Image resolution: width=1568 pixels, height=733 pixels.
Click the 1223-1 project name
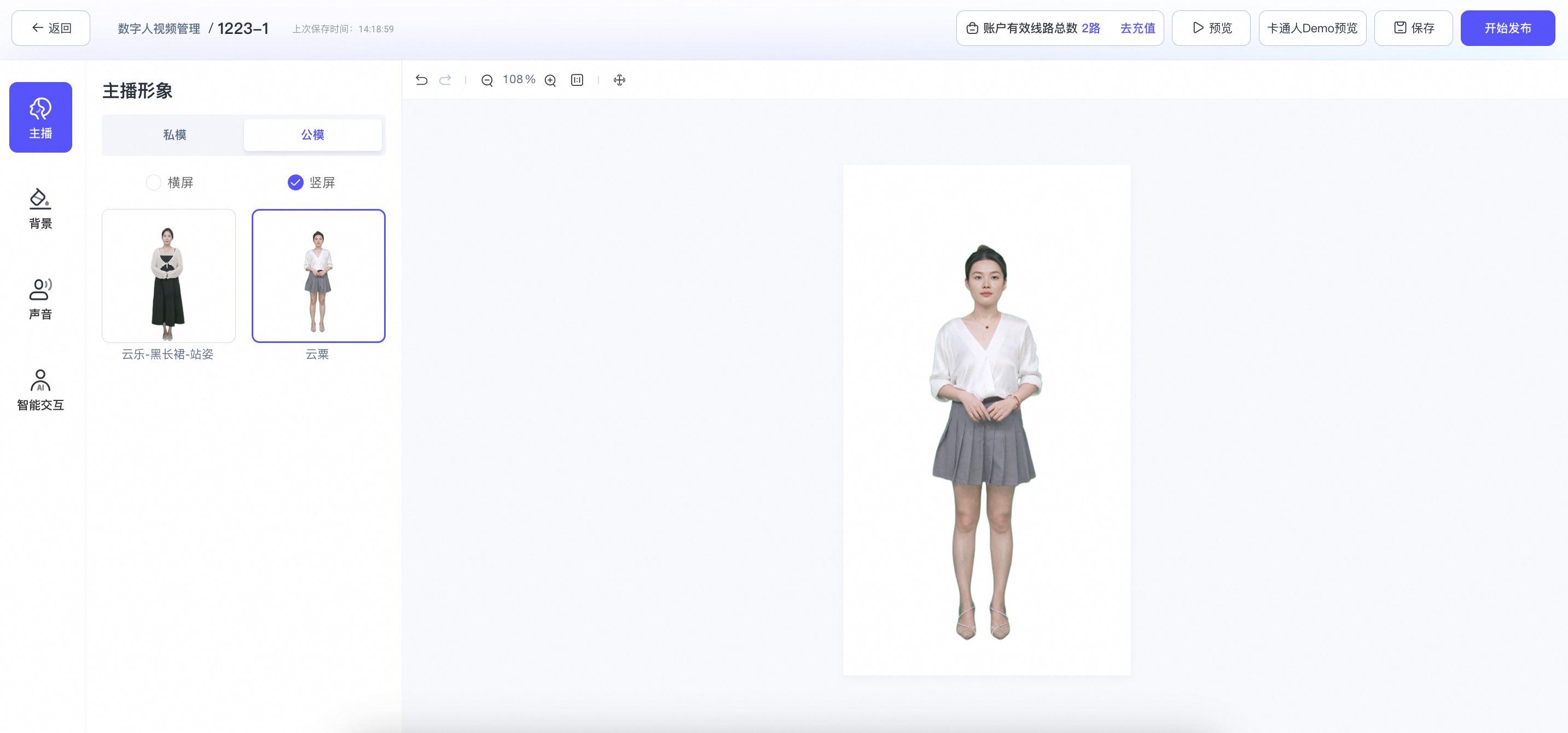point(243,28)
